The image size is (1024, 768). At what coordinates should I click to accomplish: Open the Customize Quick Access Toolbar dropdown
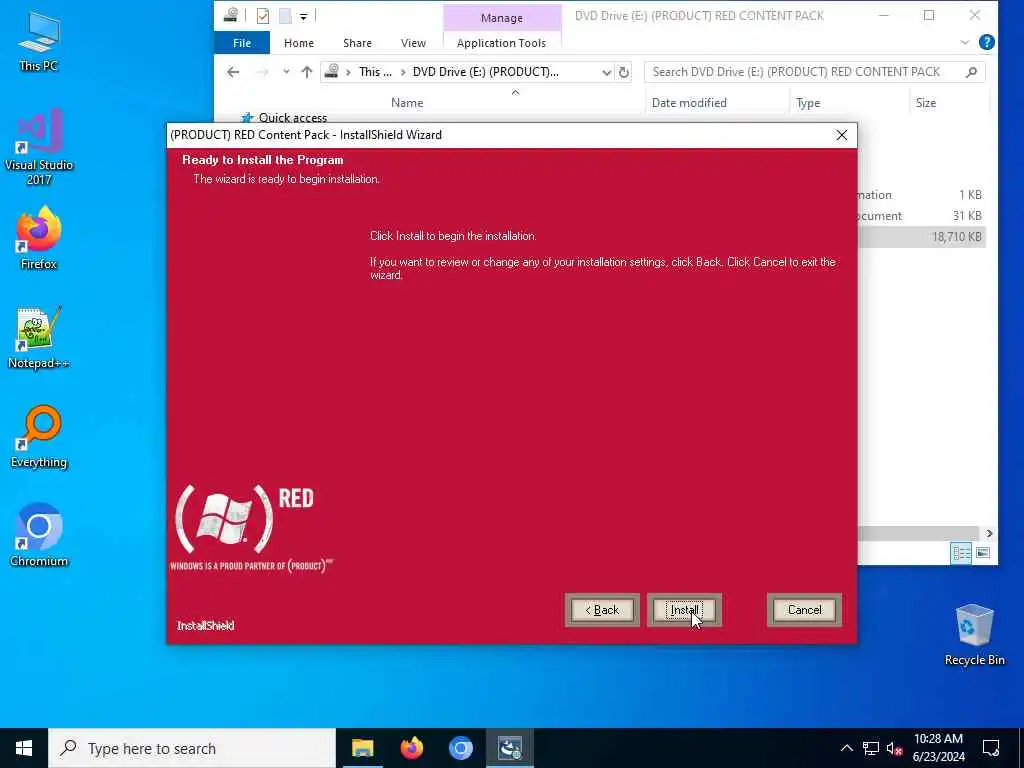(304, 16)
